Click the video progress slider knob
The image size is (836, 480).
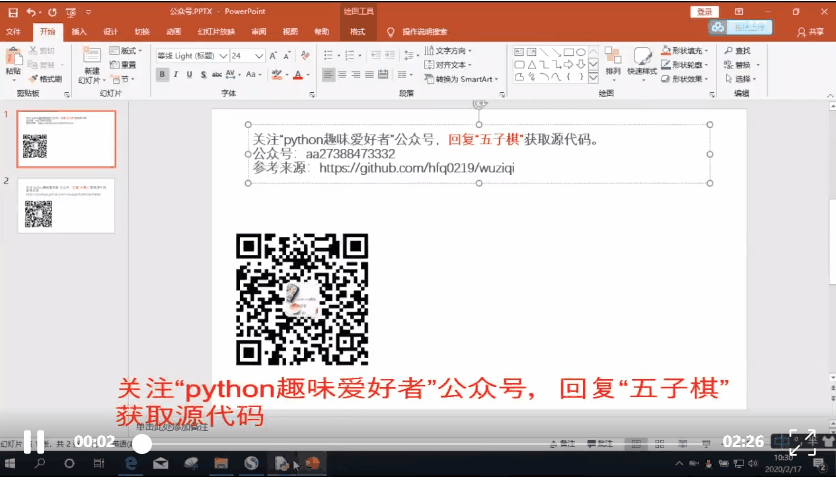[x=142, y=444]
